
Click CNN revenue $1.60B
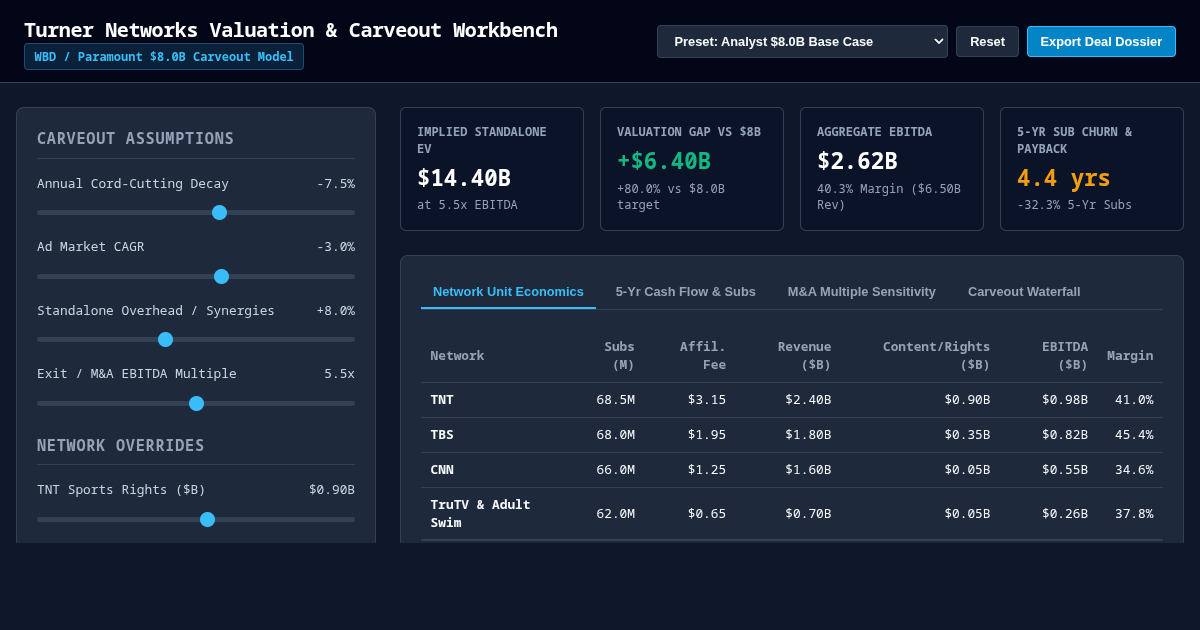click(x=808, y=469)
